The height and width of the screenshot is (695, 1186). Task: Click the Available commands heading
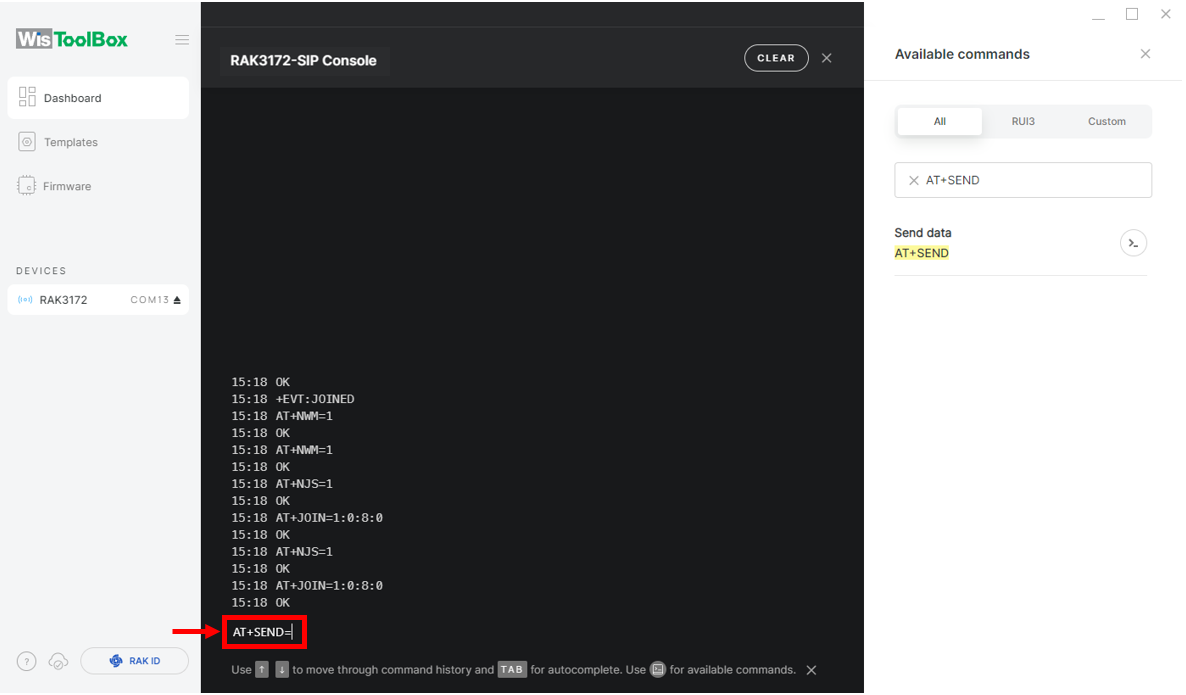coord(962,54)
